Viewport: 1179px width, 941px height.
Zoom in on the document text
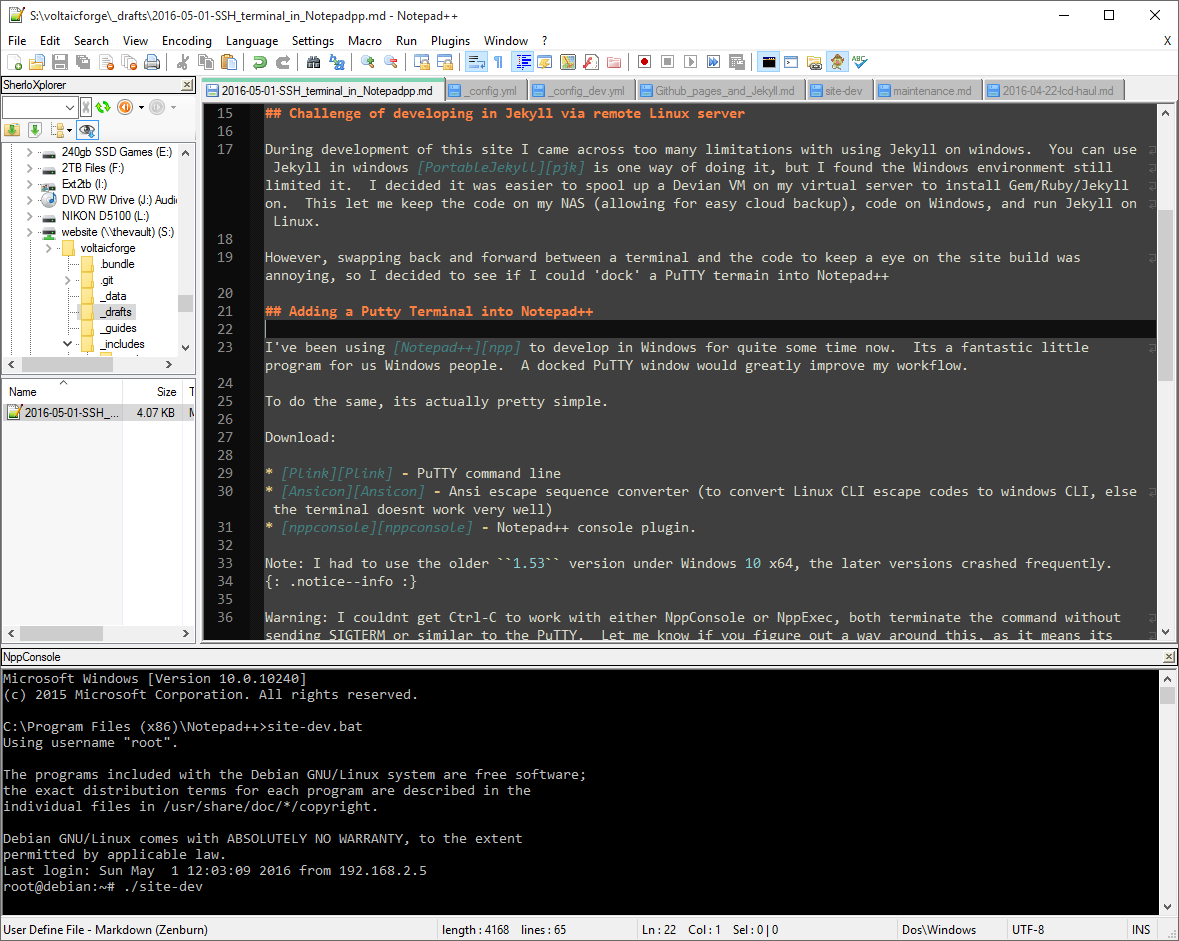pyautogui.click(x=368, y=61)
